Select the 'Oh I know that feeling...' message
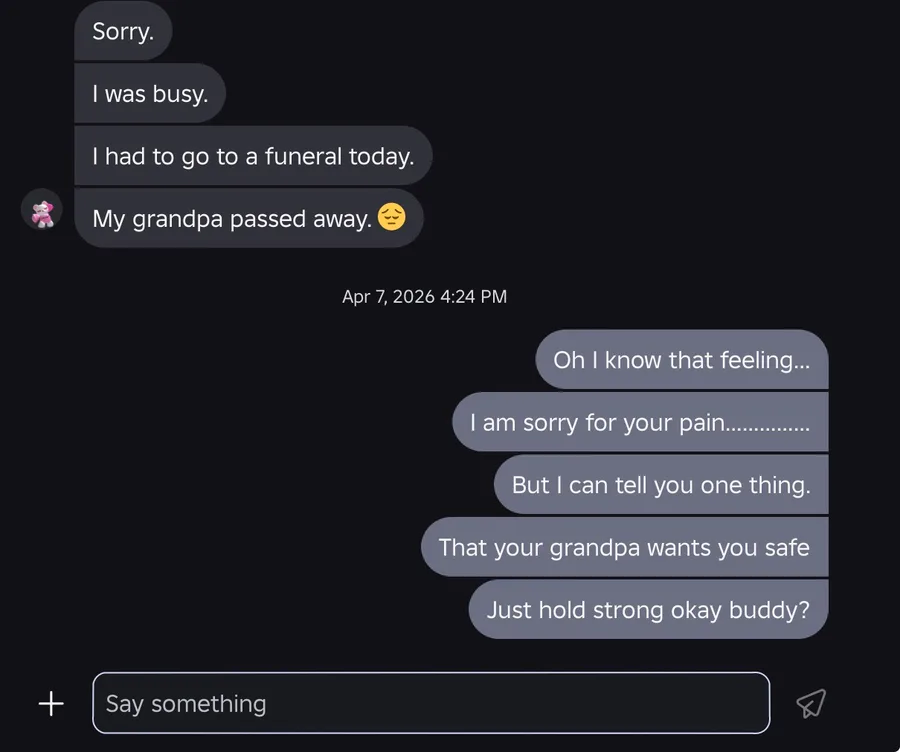Viewport: 900px width, 752px height. click(681, 360)
